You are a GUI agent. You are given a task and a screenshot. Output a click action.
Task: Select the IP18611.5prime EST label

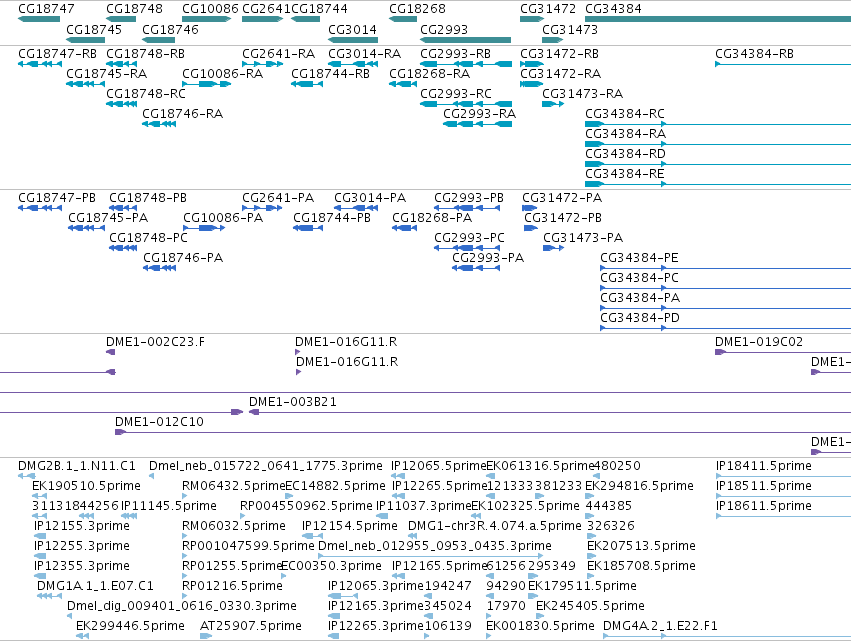click(x=764, y=506)
